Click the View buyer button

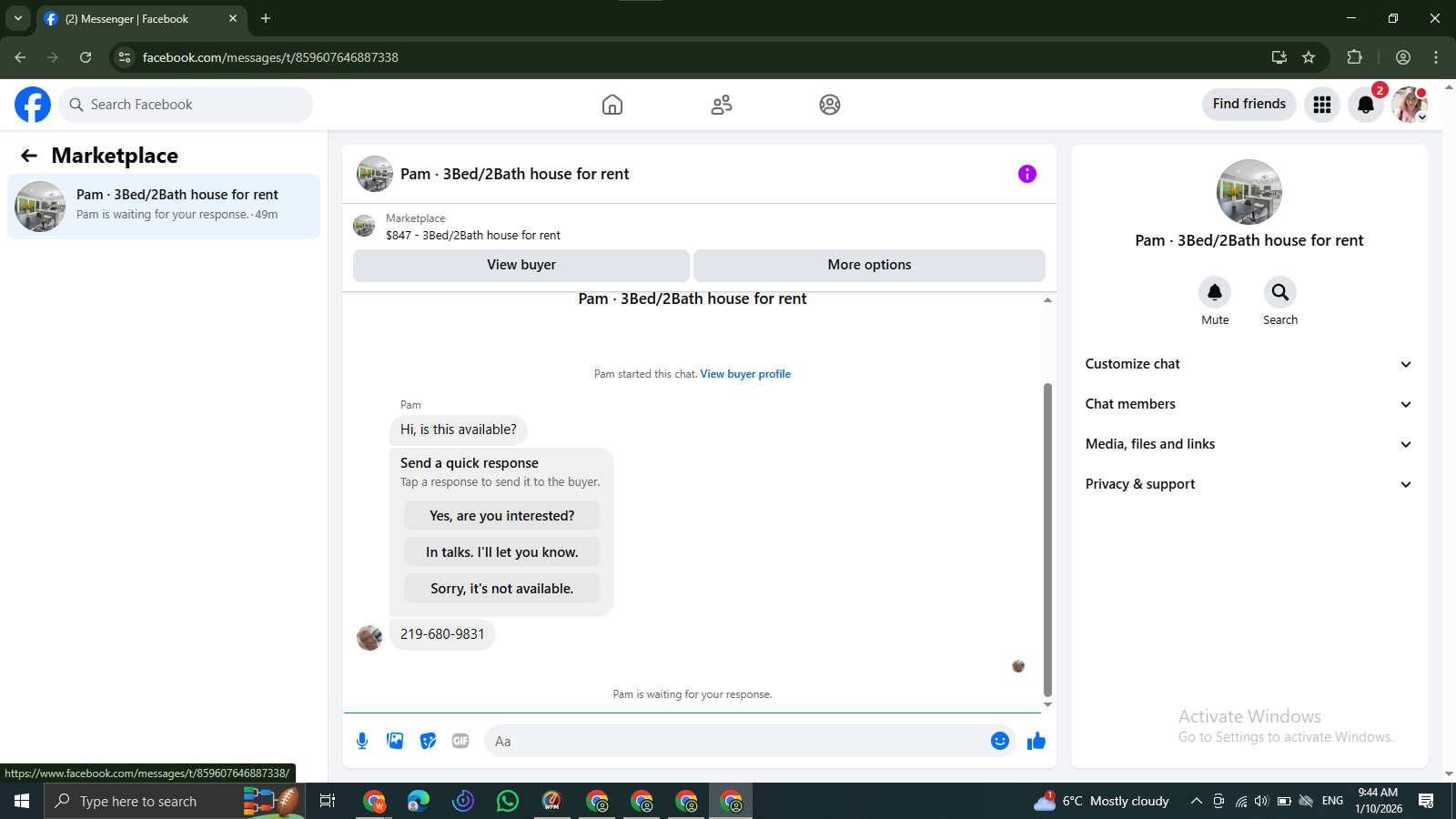[x=521, y=265]
